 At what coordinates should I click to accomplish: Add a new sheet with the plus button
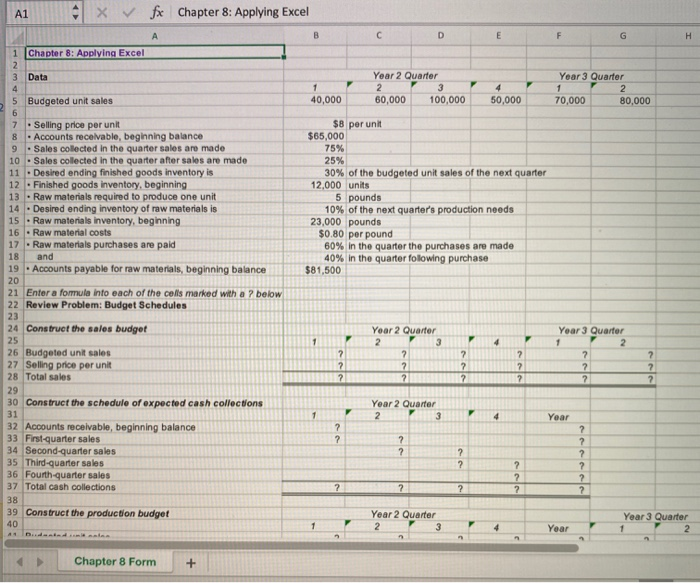[191, 563]
